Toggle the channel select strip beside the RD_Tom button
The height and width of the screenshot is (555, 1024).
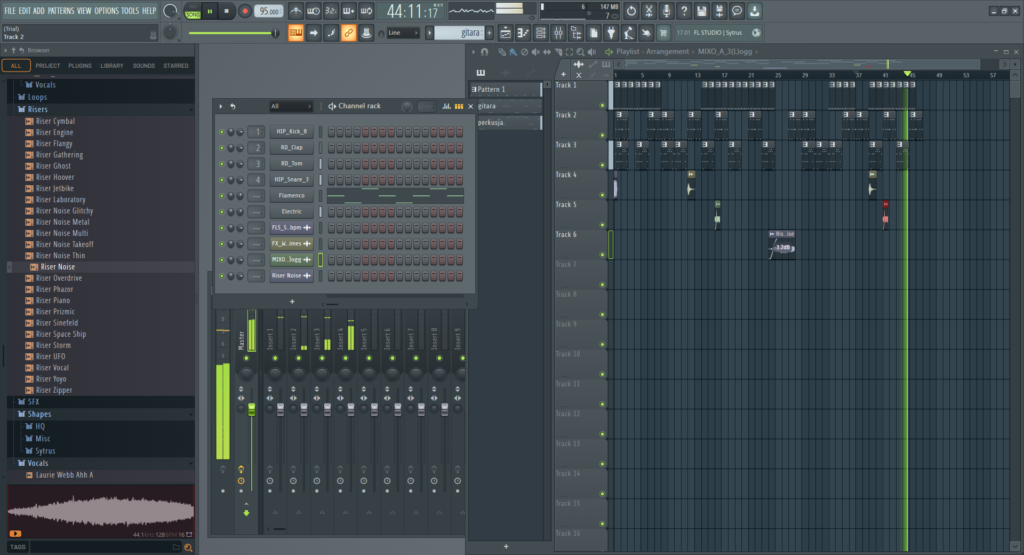[320, 164]
